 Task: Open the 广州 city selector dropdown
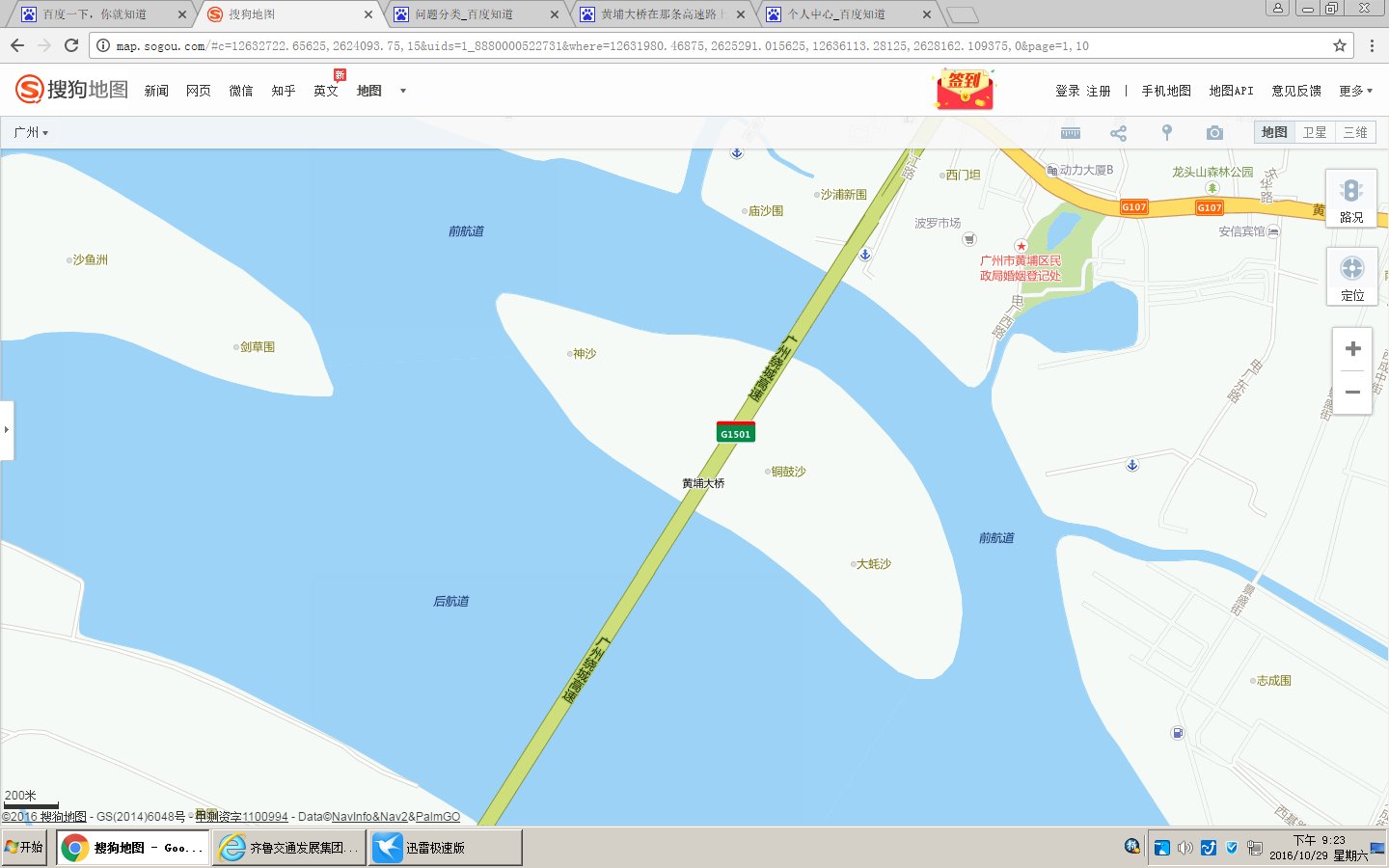[x=29, y=132]
